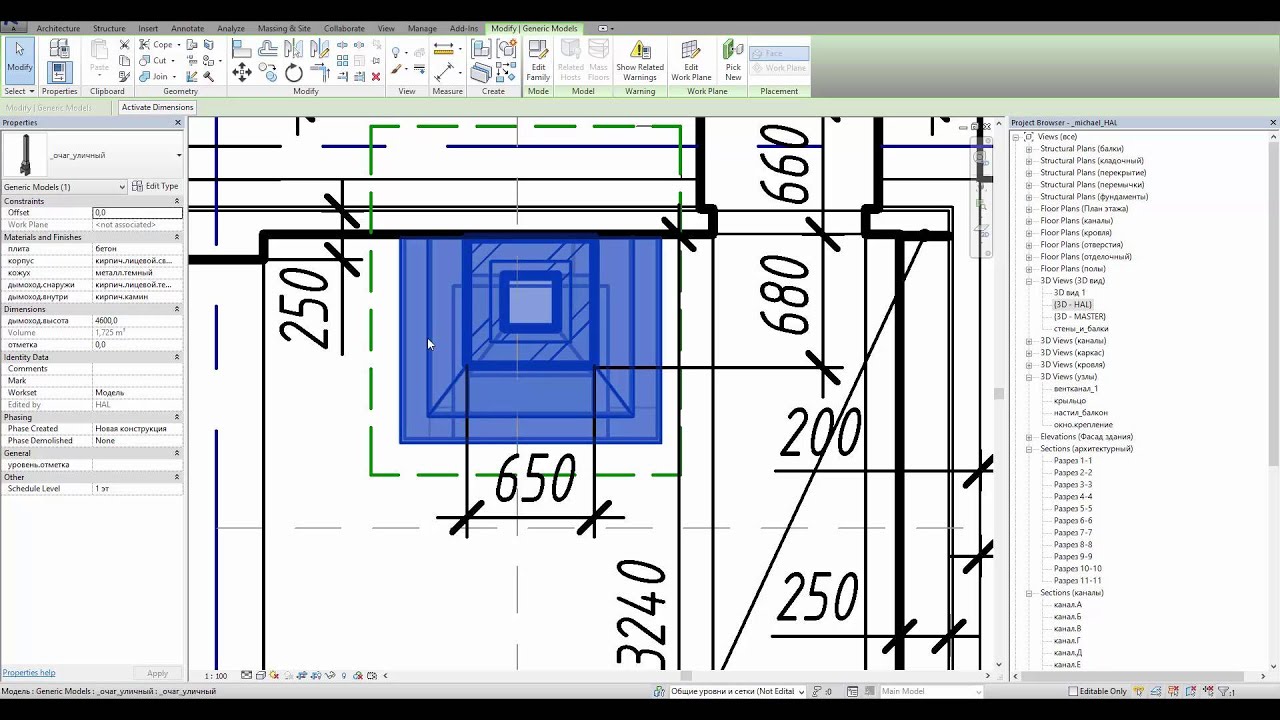Open the Structure ribbon tab
The height and width of the screenshot is (720, 1280).
109,28
